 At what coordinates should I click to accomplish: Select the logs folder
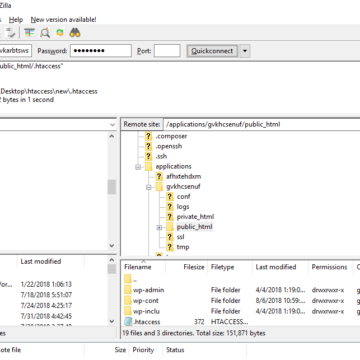(183, 207)
